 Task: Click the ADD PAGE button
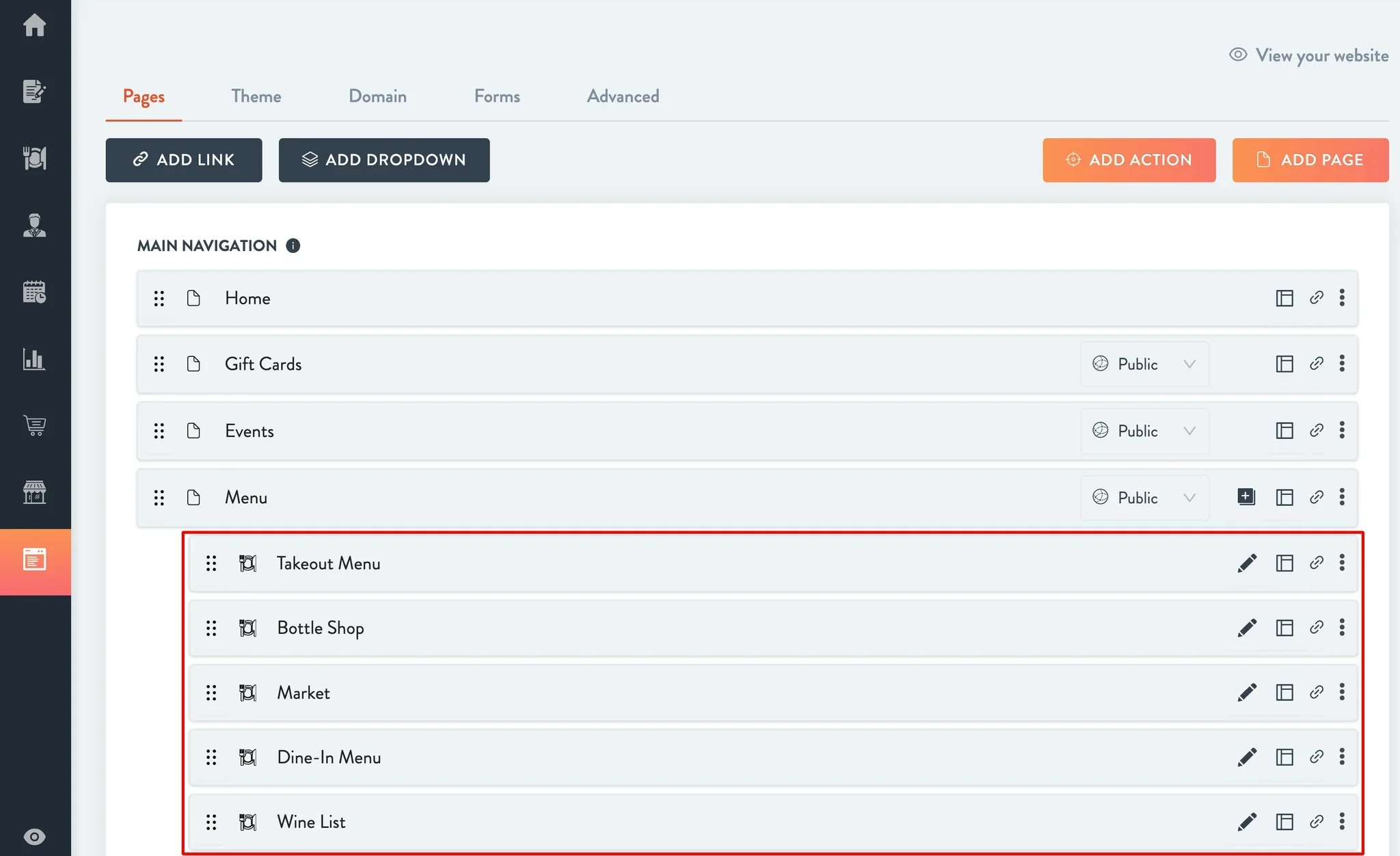[x=1310, y=160]
